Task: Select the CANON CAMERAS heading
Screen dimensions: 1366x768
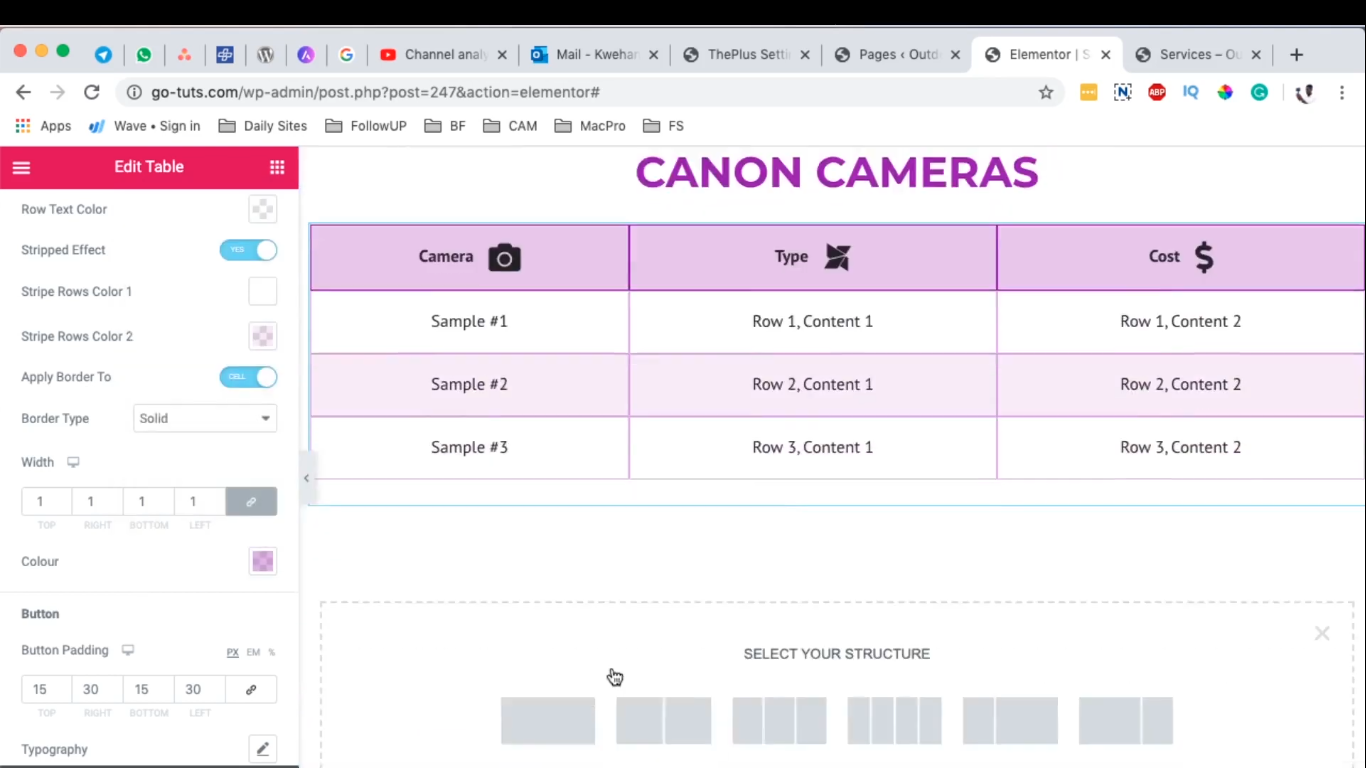Action: tap(837, 172)
